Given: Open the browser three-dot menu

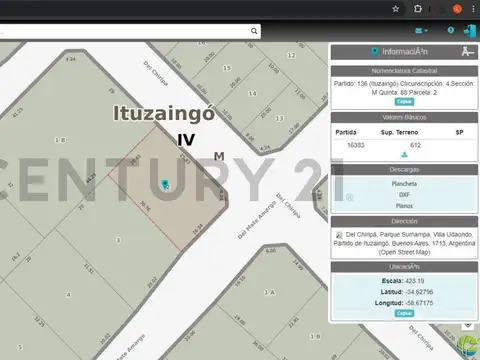Looking at the screenshot, I should pos(473,9).
